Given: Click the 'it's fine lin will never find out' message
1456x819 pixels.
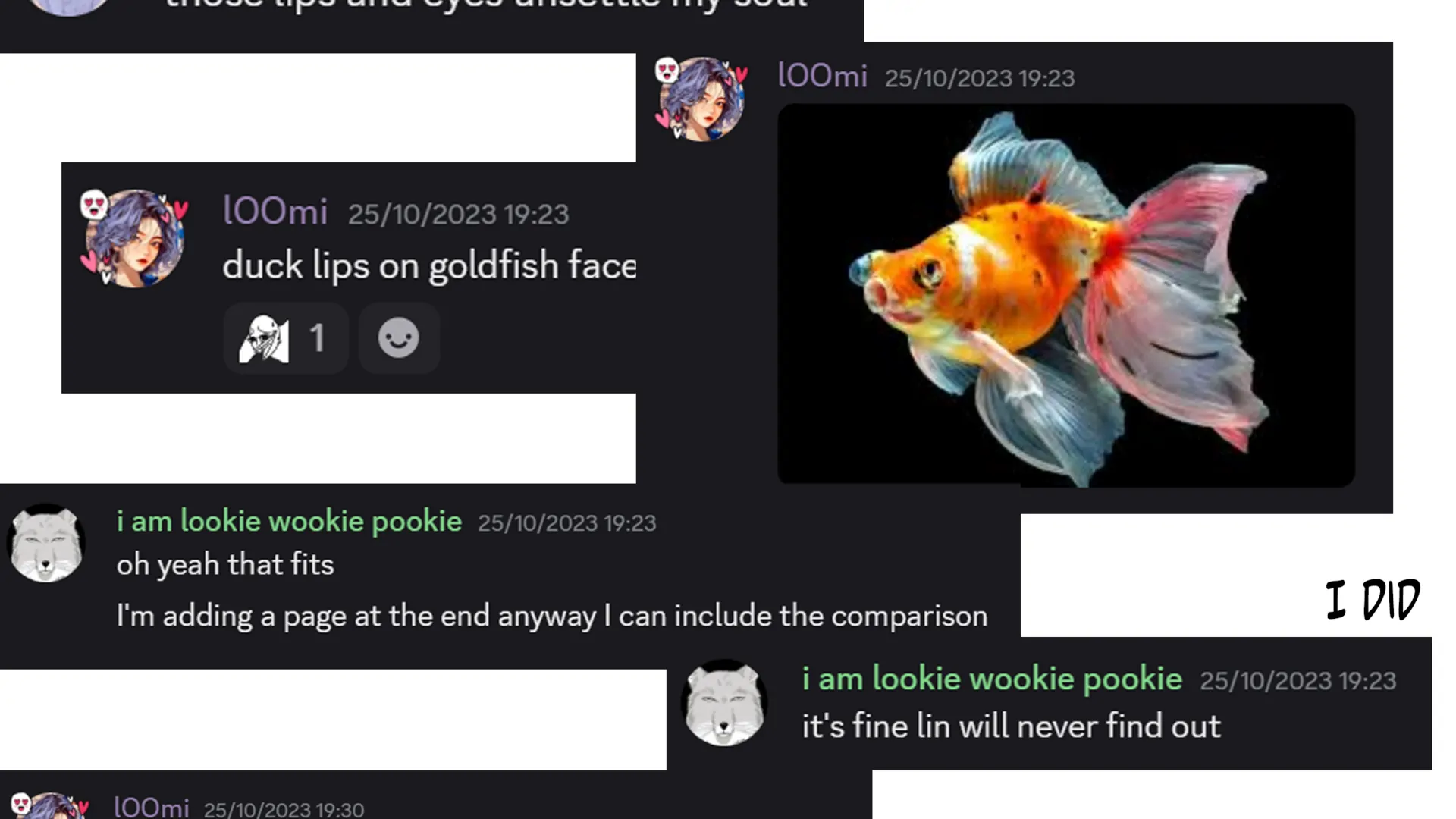Looking at the screenshot, I should 1012,726.
